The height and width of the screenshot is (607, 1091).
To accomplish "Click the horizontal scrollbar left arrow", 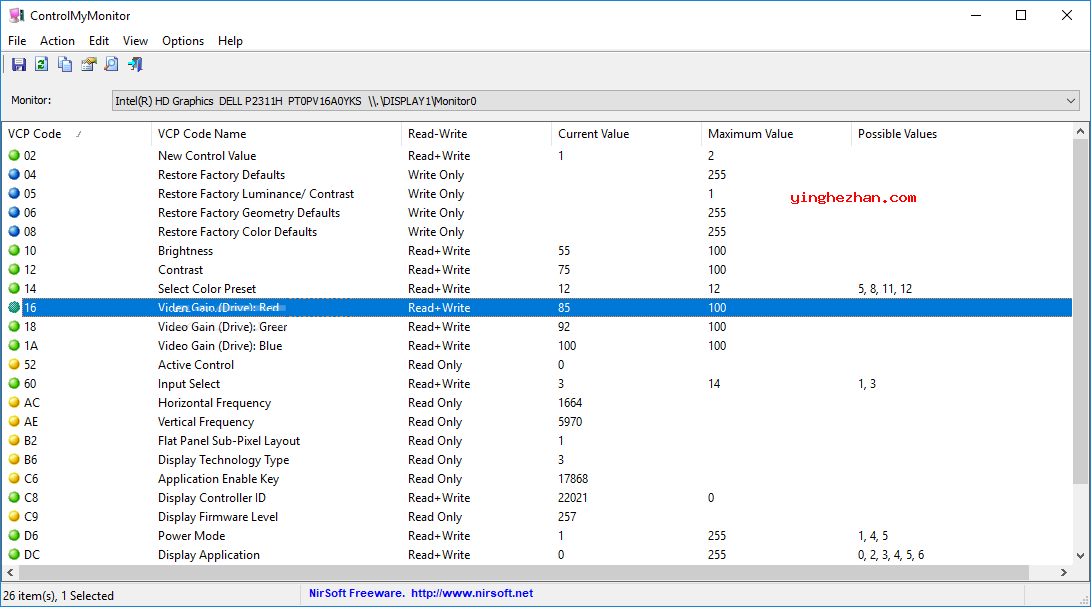I will pyautogui.click(x=10, y=572).
